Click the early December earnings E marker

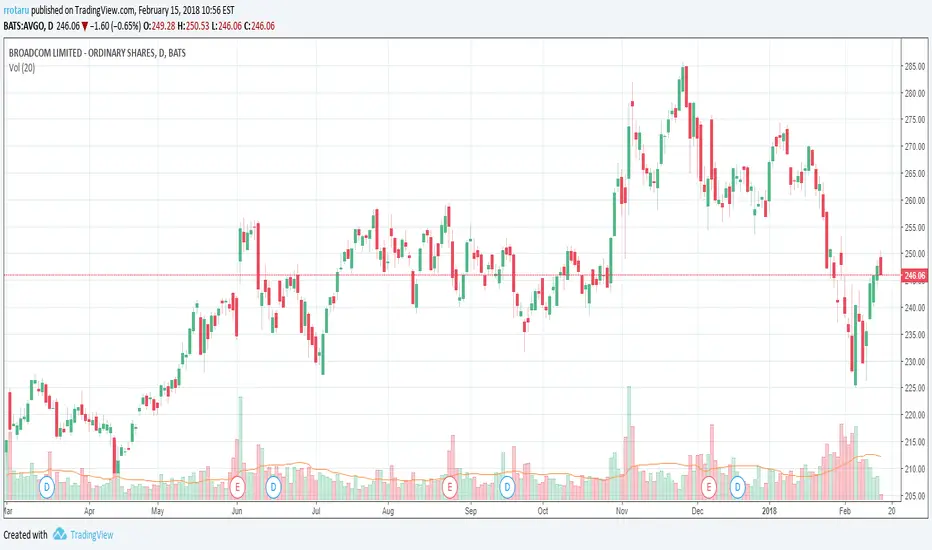[709, 488]
